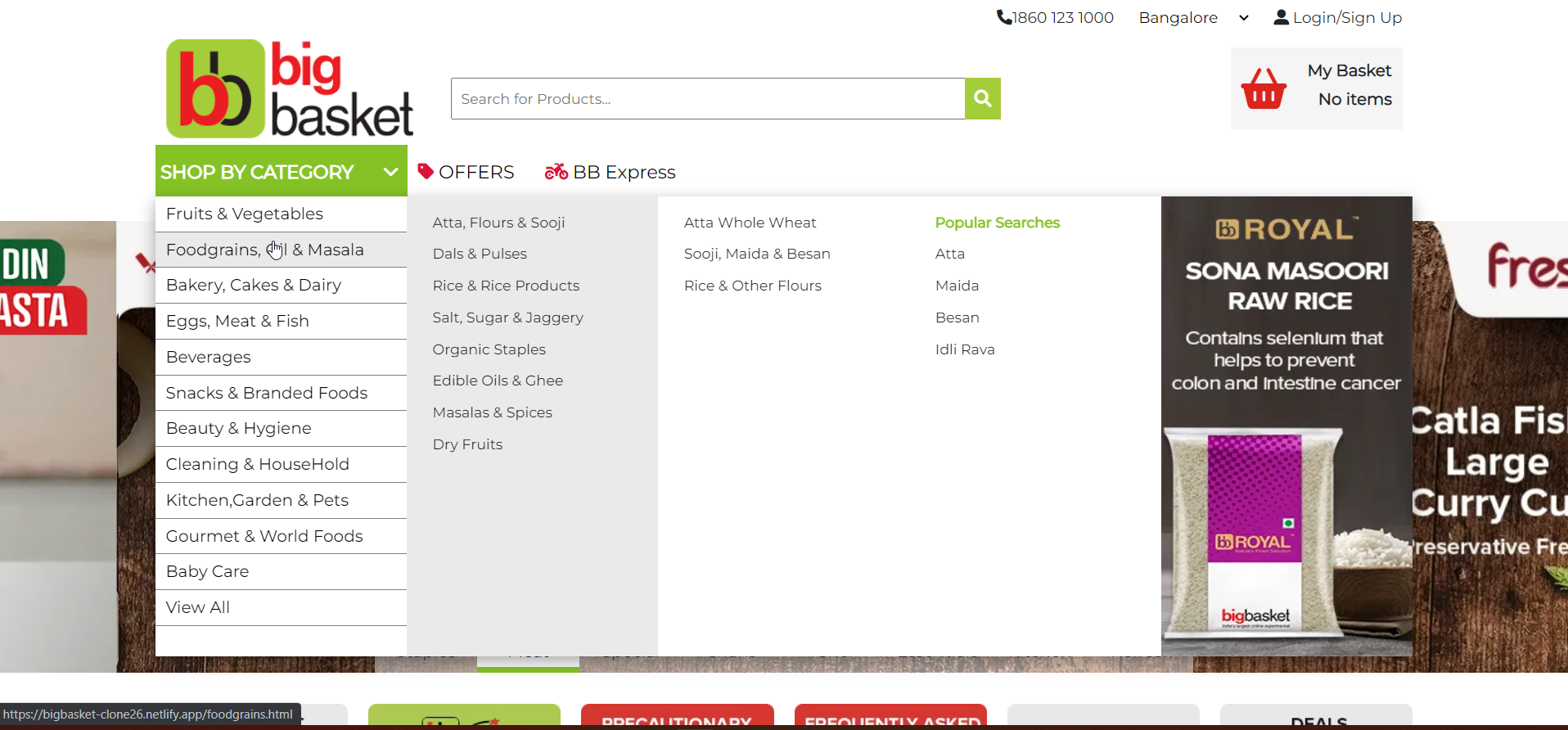
Task: Click the Royal Sona Masoori rice banner
Action: click(x=1286, y=426)
